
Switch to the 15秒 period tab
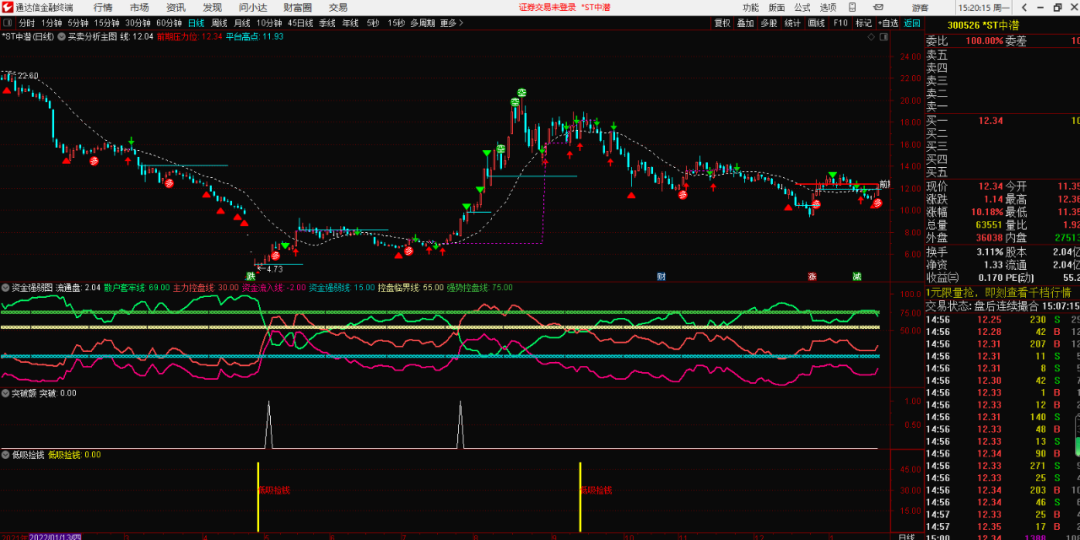tap(396, 22)
